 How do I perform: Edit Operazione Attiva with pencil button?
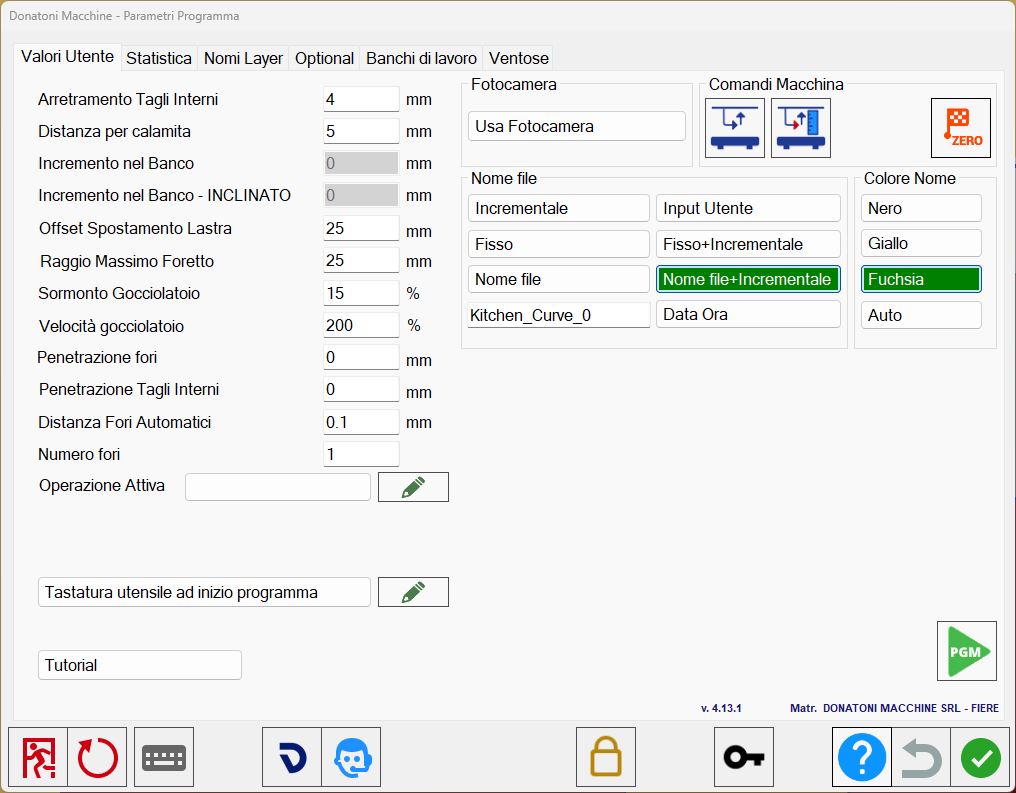(x=413, y=487)
